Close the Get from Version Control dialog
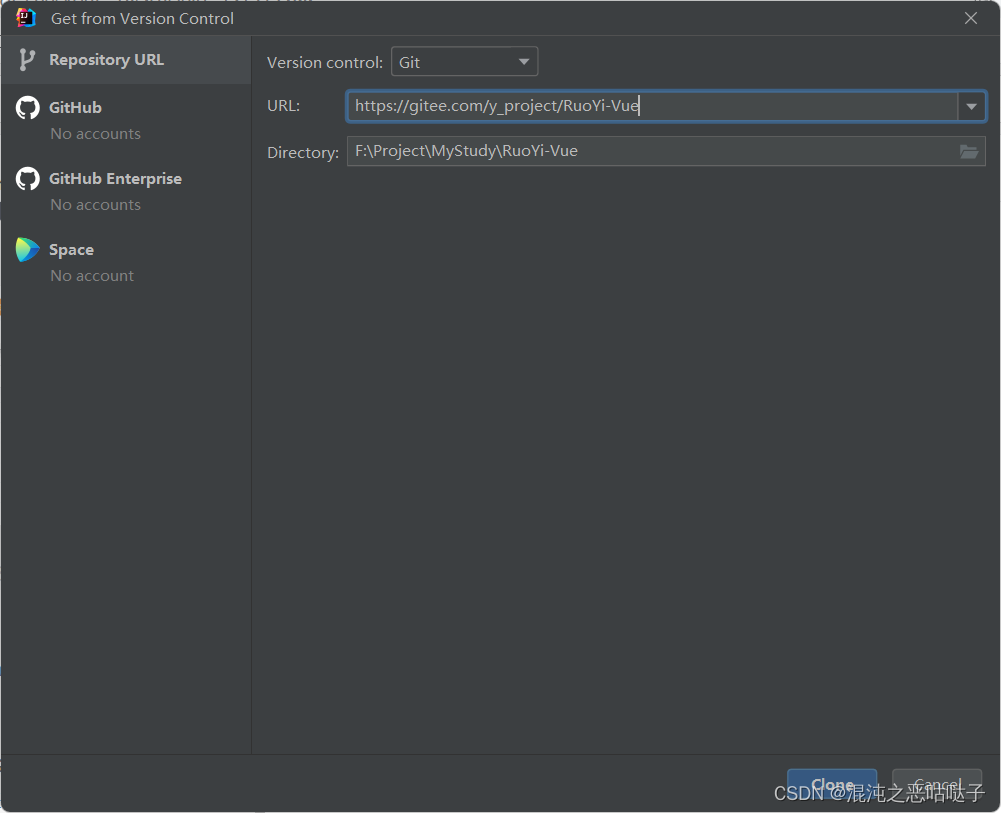1001x813 pixels. (x=970, y=19)
